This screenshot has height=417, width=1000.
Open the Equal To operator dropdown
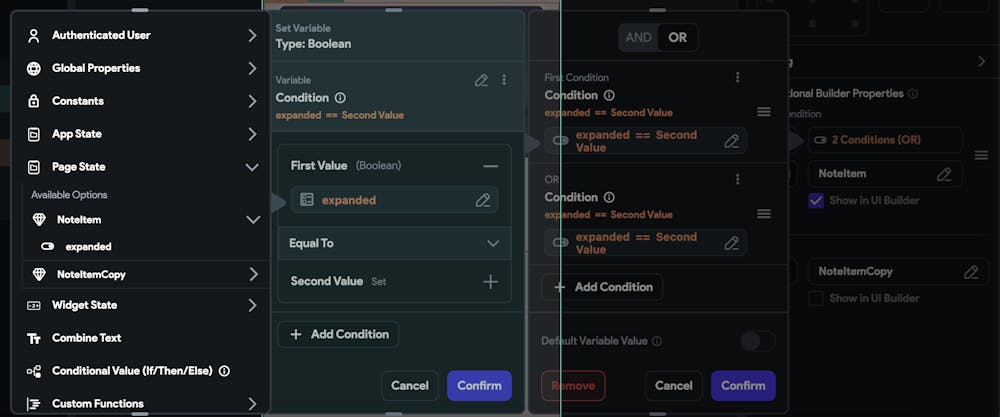(492, 243)
